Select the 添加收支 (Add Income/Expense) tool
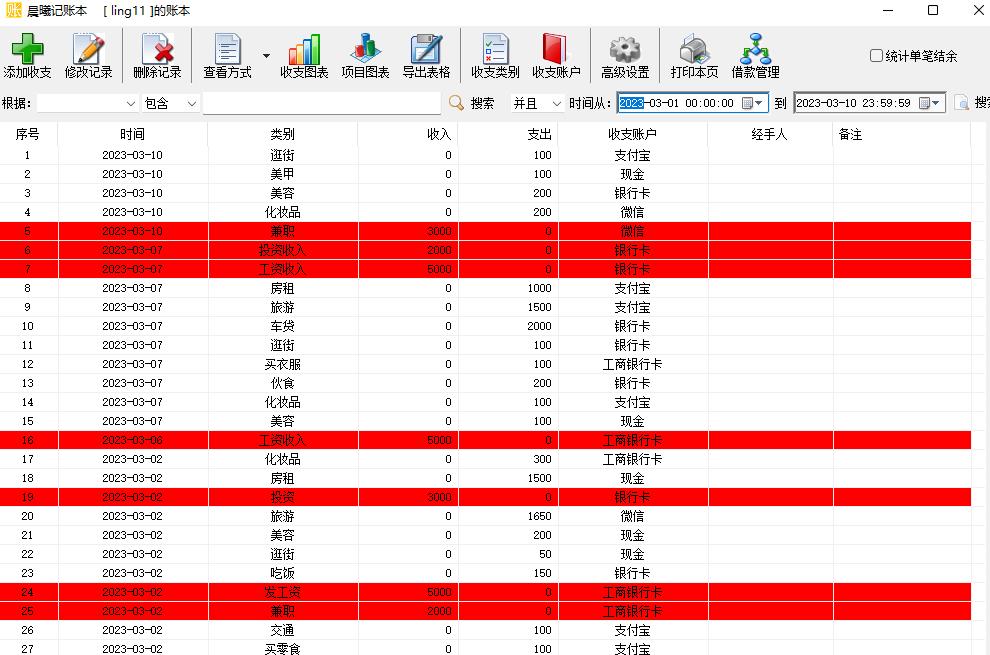The height and width of the screenshot is (655, 990). pyautogui.click(x=27, y=55)
